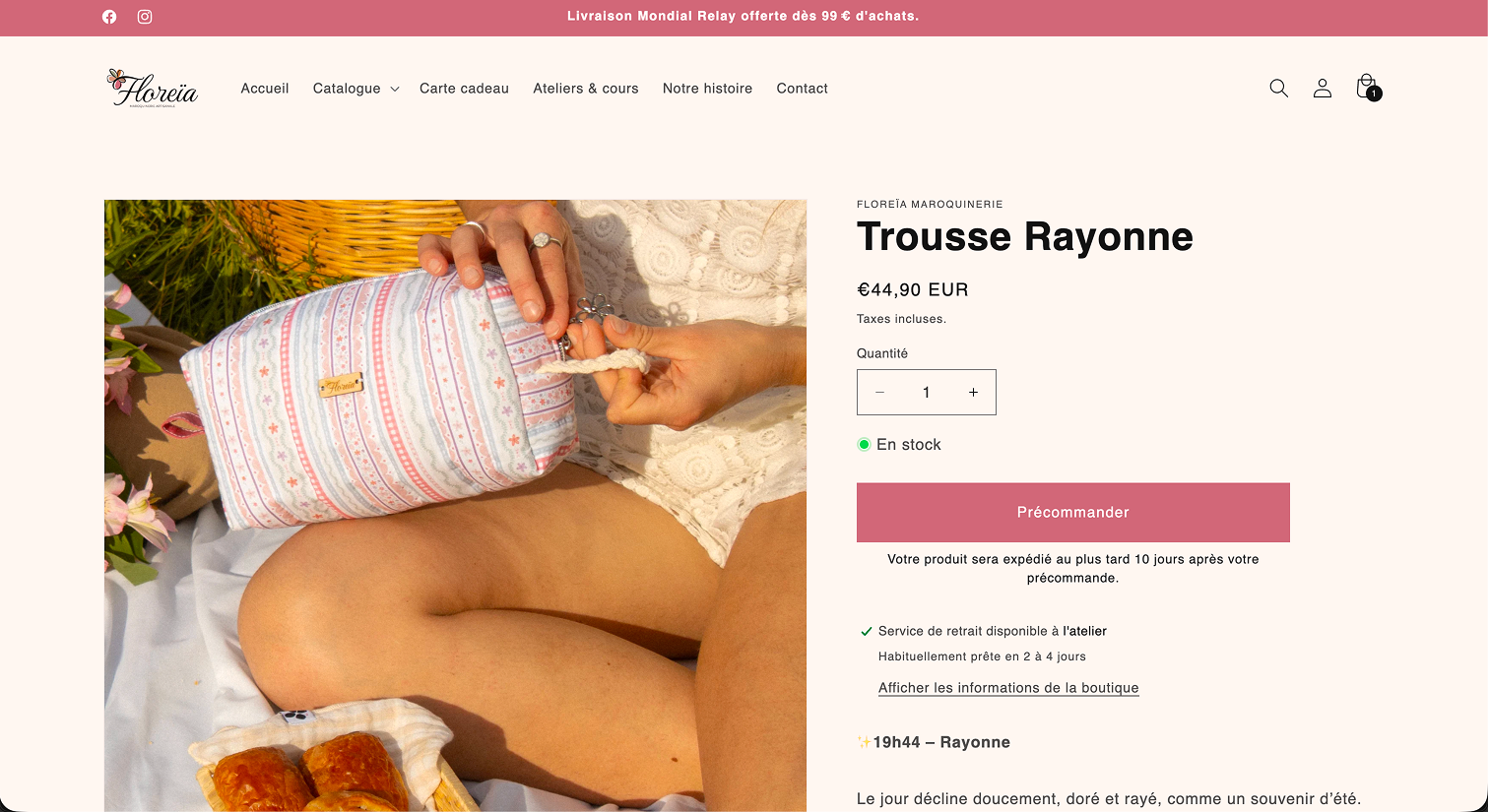Click the cart item count badge

pyautogui.click(x=1374, y=94)
